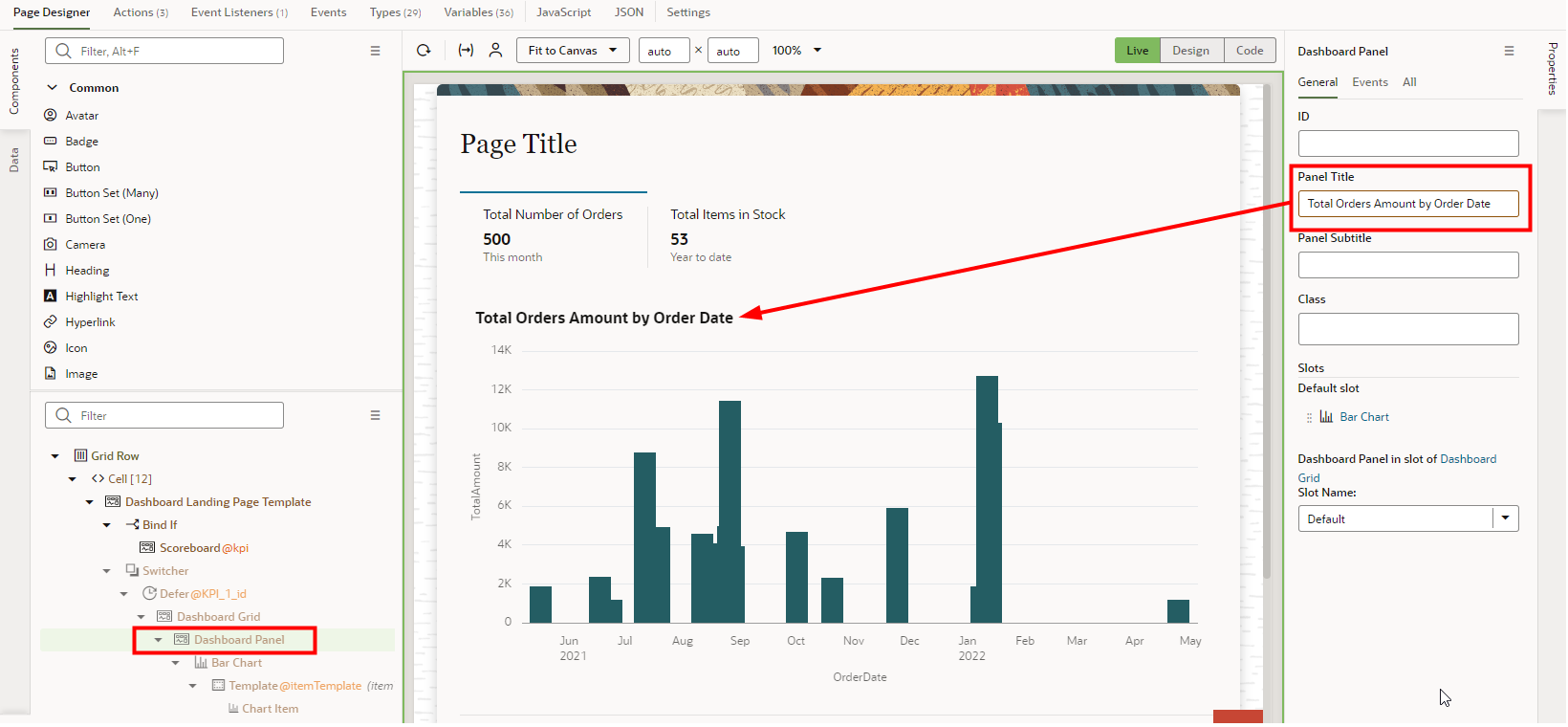Collapse the Cell [12] tree node

point(72,479)
